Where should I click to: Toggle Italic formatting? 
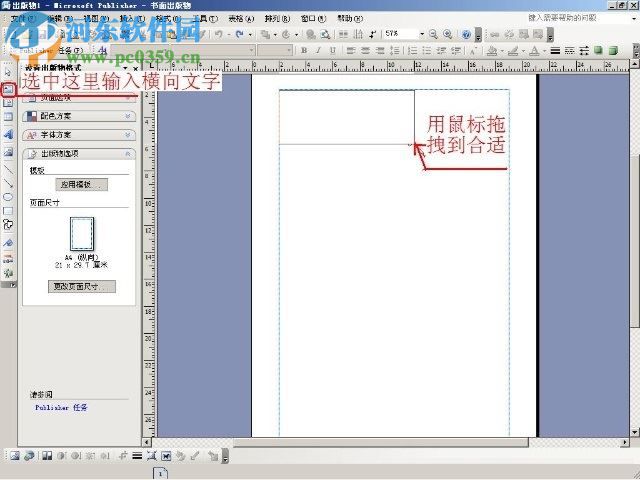pyautogui.click(x=318, y=50)
